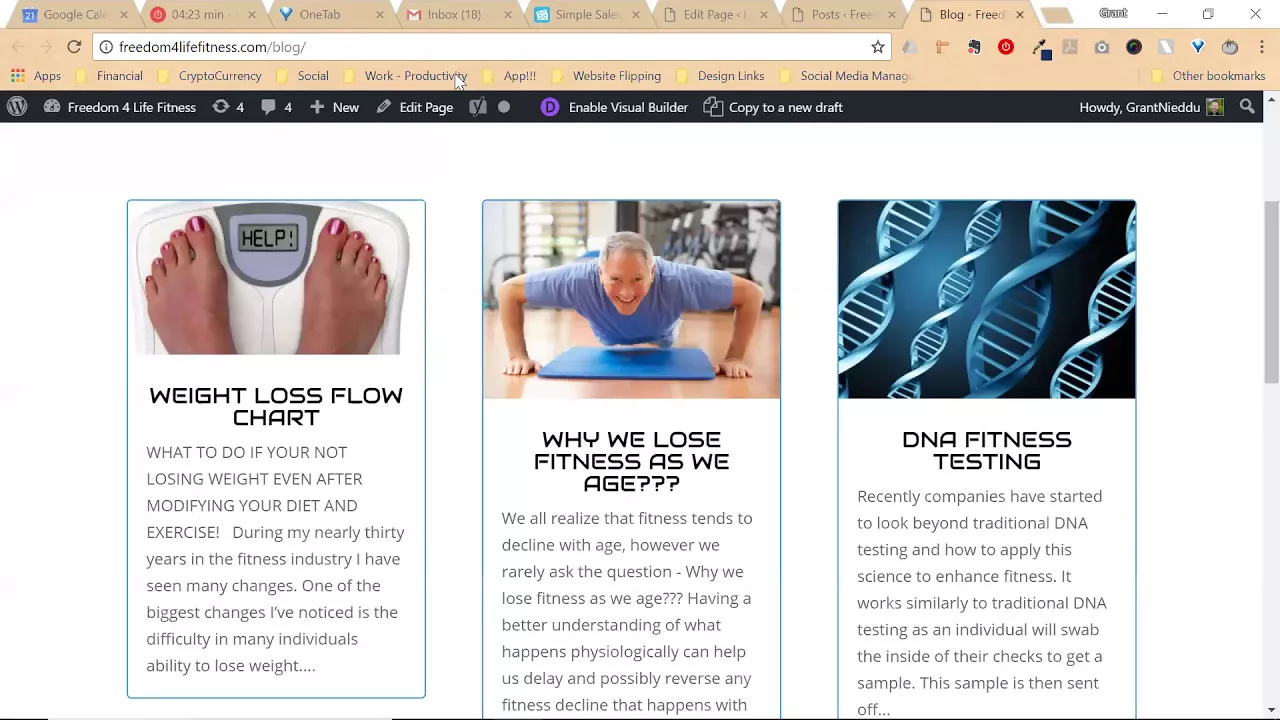Image resolution: width=1280 pixels, height=720 pixels.
Task: Open the tomato timer extension
Action: click(x=1230, y=47)
